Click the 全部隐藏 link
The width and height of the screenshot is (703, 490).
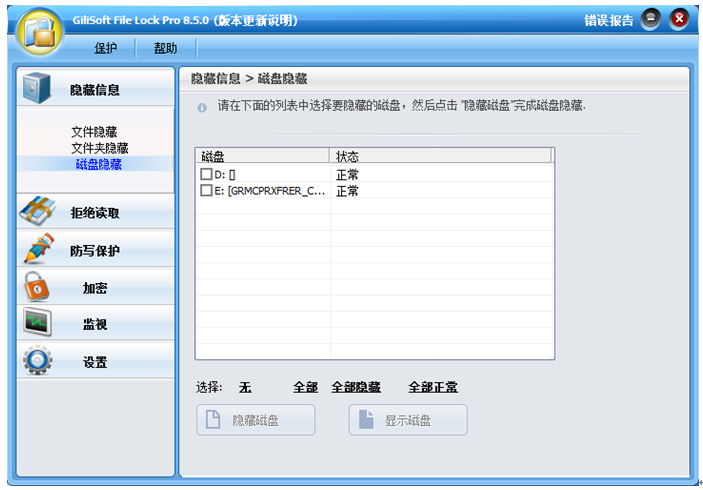click(x=356, y=387)
